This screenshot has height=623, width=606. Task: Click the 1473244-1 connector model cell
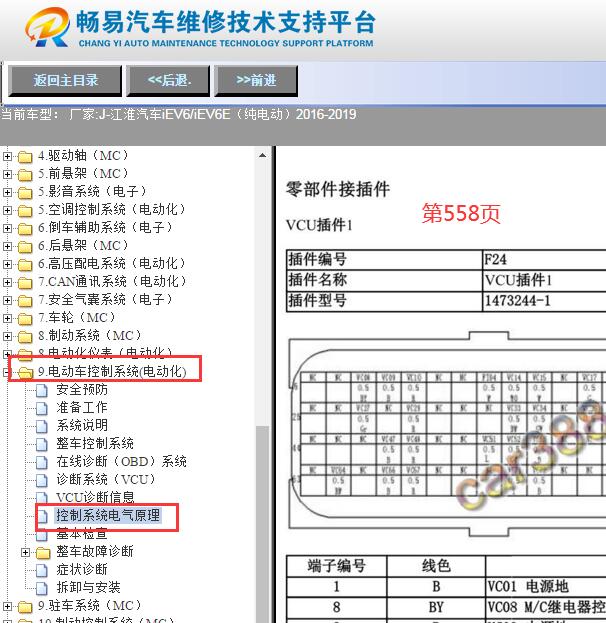(544, 301)
